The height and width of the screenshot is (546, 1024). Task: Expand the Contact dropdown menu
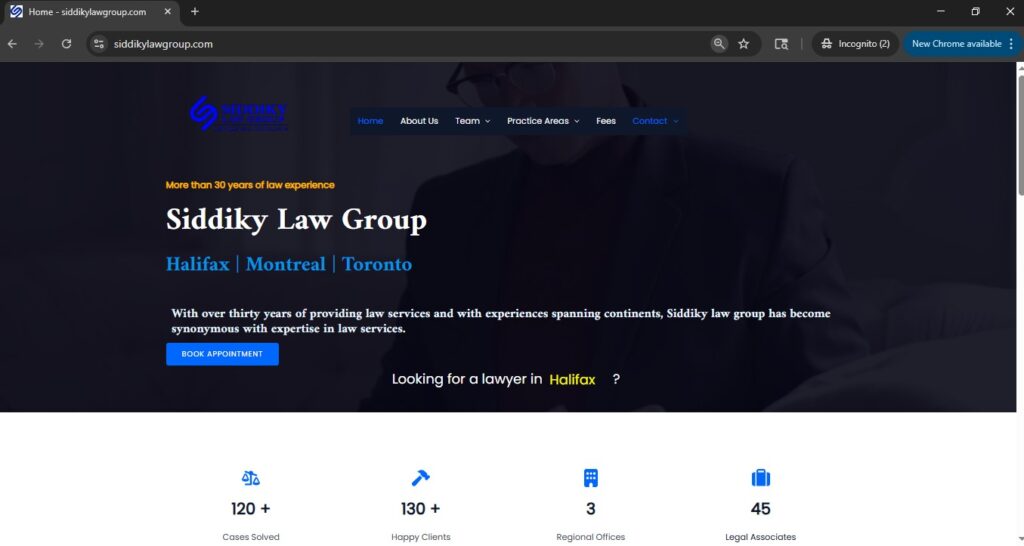pos(655,121)
